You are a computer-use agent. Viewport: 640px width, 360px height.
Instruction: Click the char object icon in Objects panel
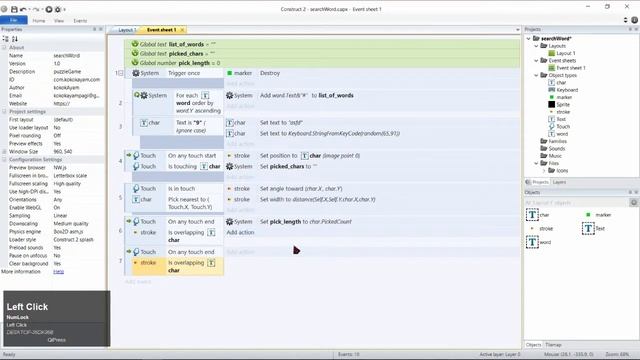coord(532,215)
